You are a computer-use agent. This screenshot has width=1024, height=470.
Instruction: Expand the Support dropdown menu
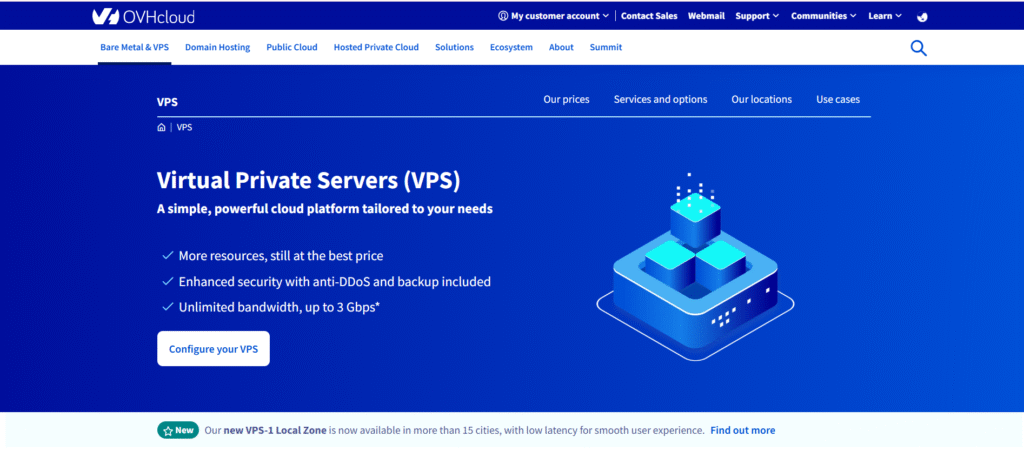click(x=758, y=16)
